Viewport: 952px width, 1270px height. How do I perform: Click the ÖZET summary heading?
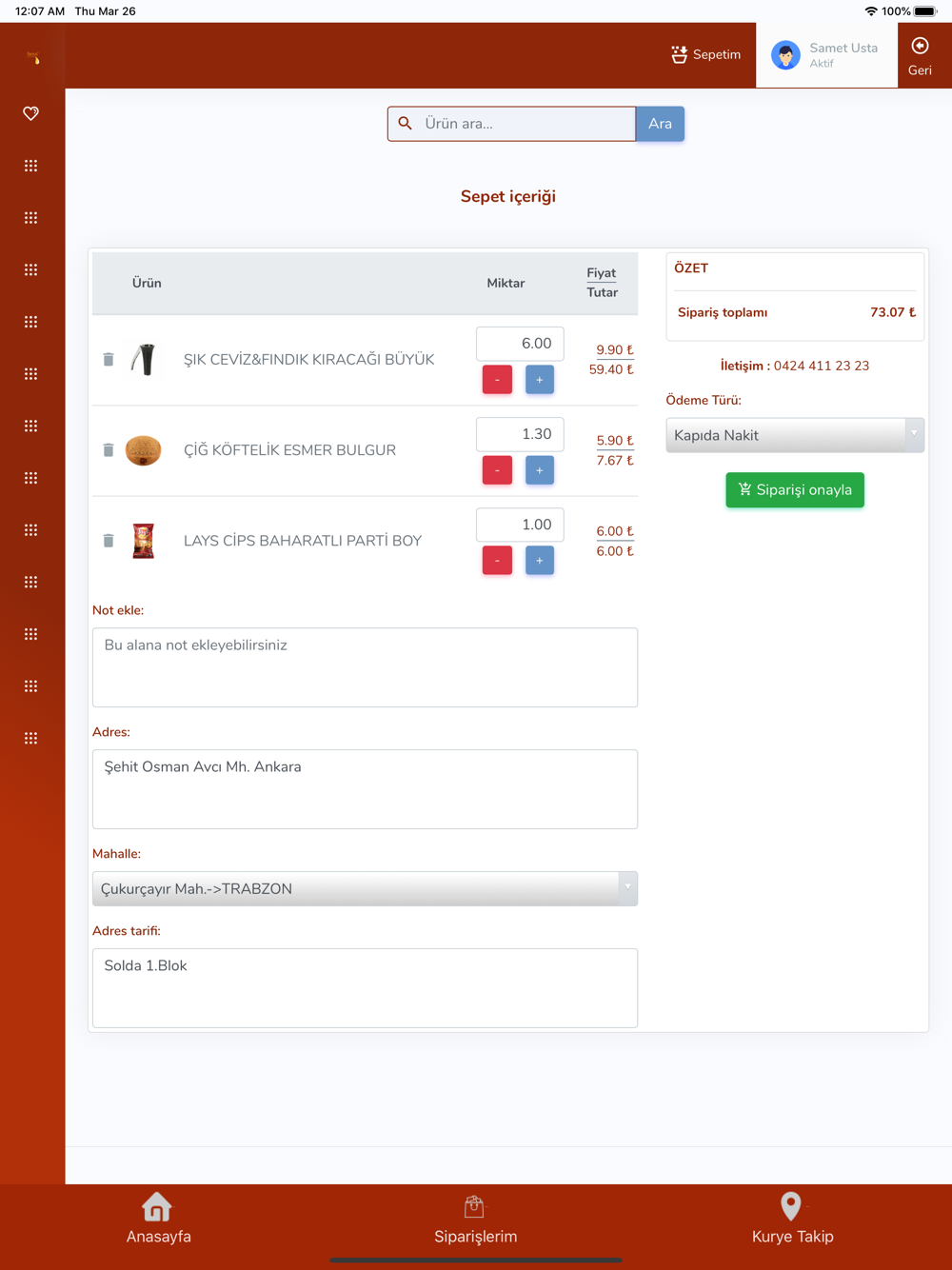[x=691, y=268]
